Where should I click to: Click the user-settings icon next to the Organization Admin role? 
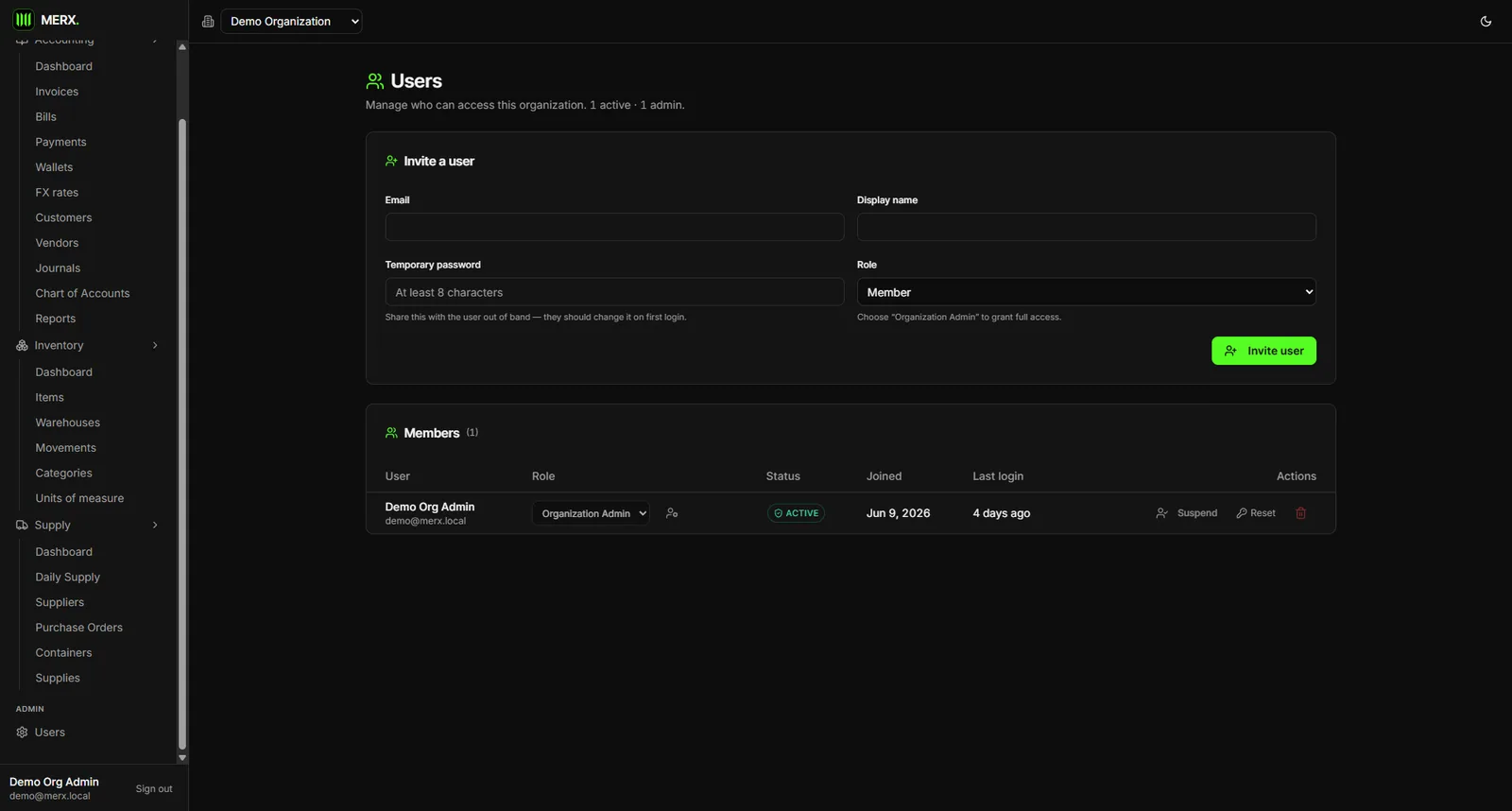(672, 513)
